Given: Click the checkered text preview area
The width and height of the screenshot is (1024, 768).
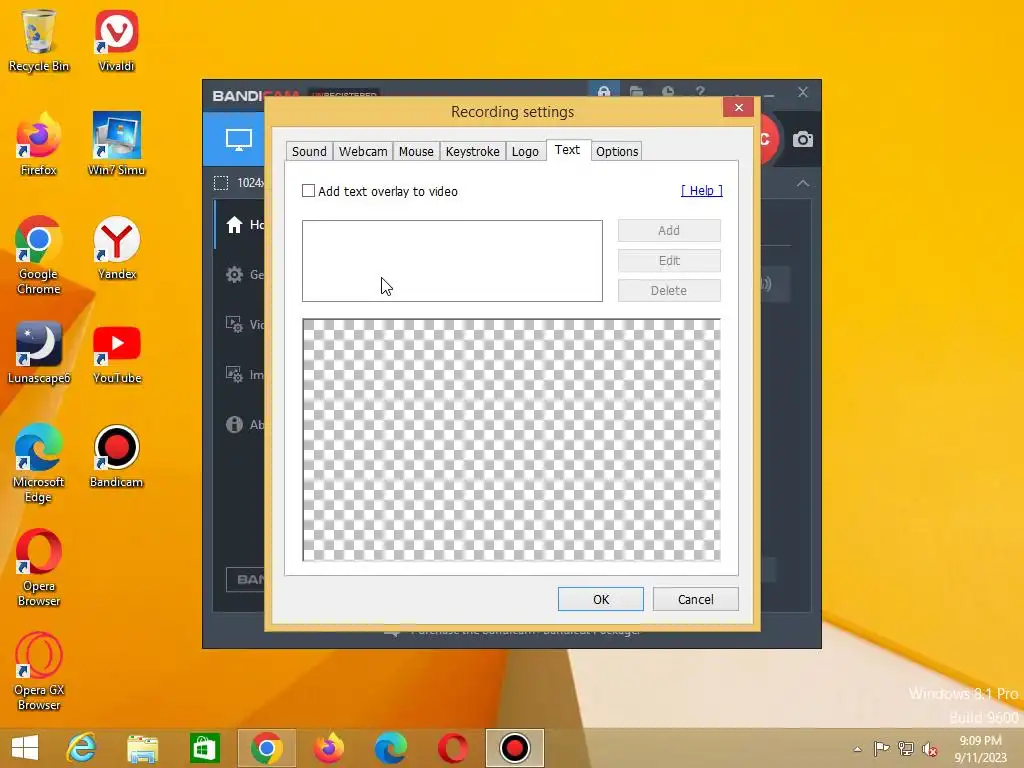Looking at the screenshot, I should (511, 440).
